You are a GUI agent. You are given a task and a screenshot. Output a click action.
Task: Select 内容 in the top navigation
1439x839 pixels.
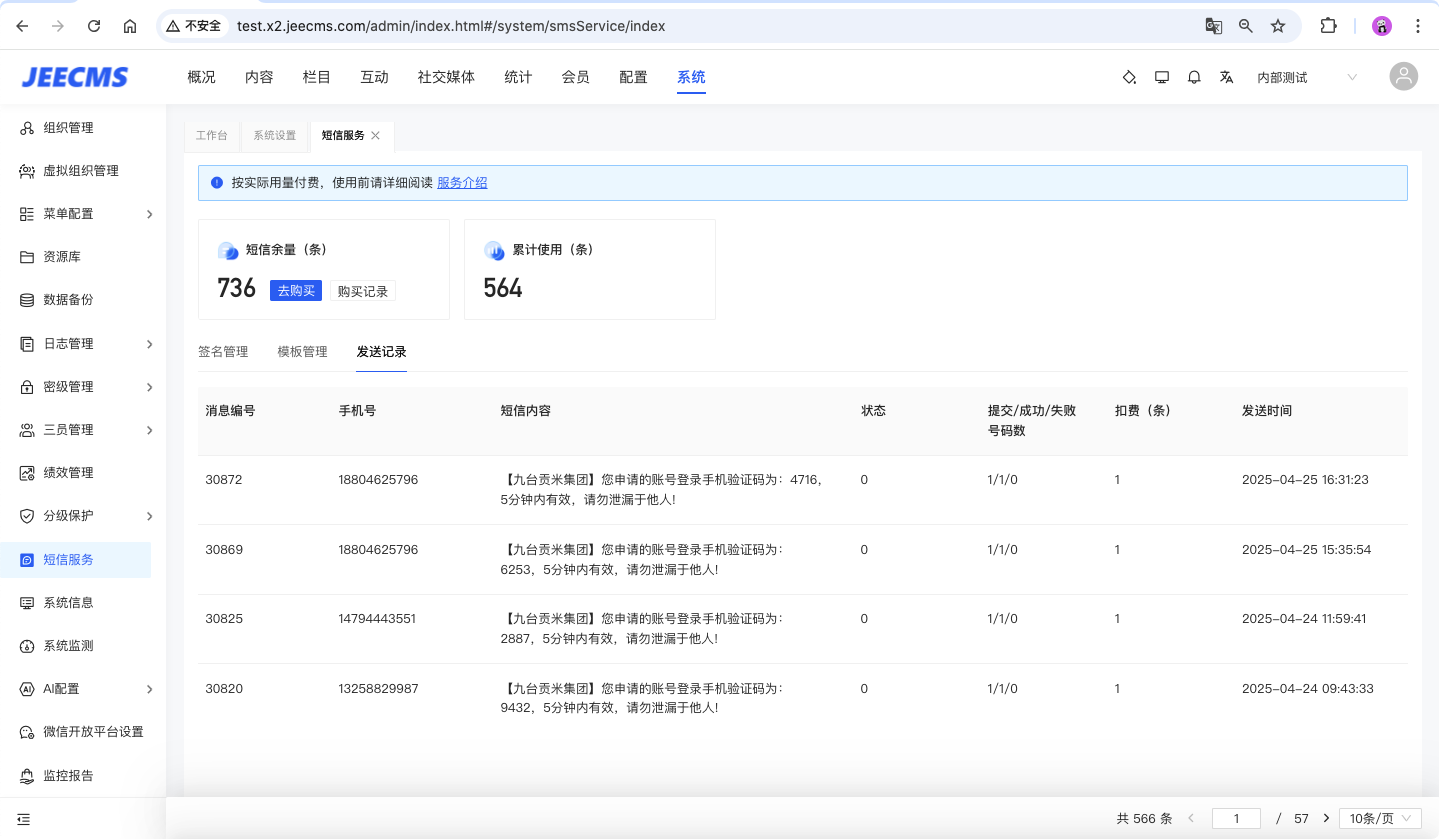[259, 77]
